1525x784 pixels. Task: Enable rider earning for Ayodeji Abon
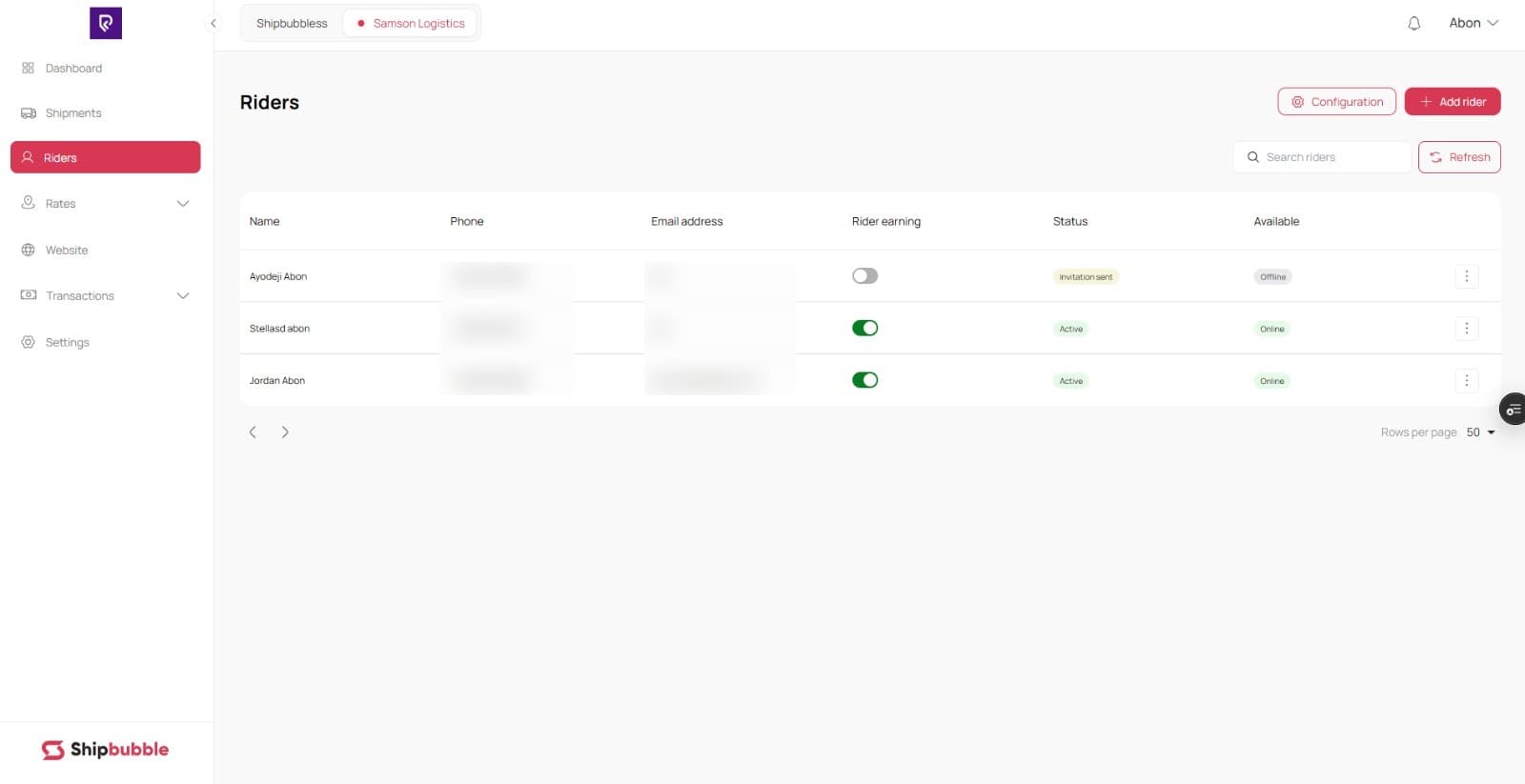864,276
